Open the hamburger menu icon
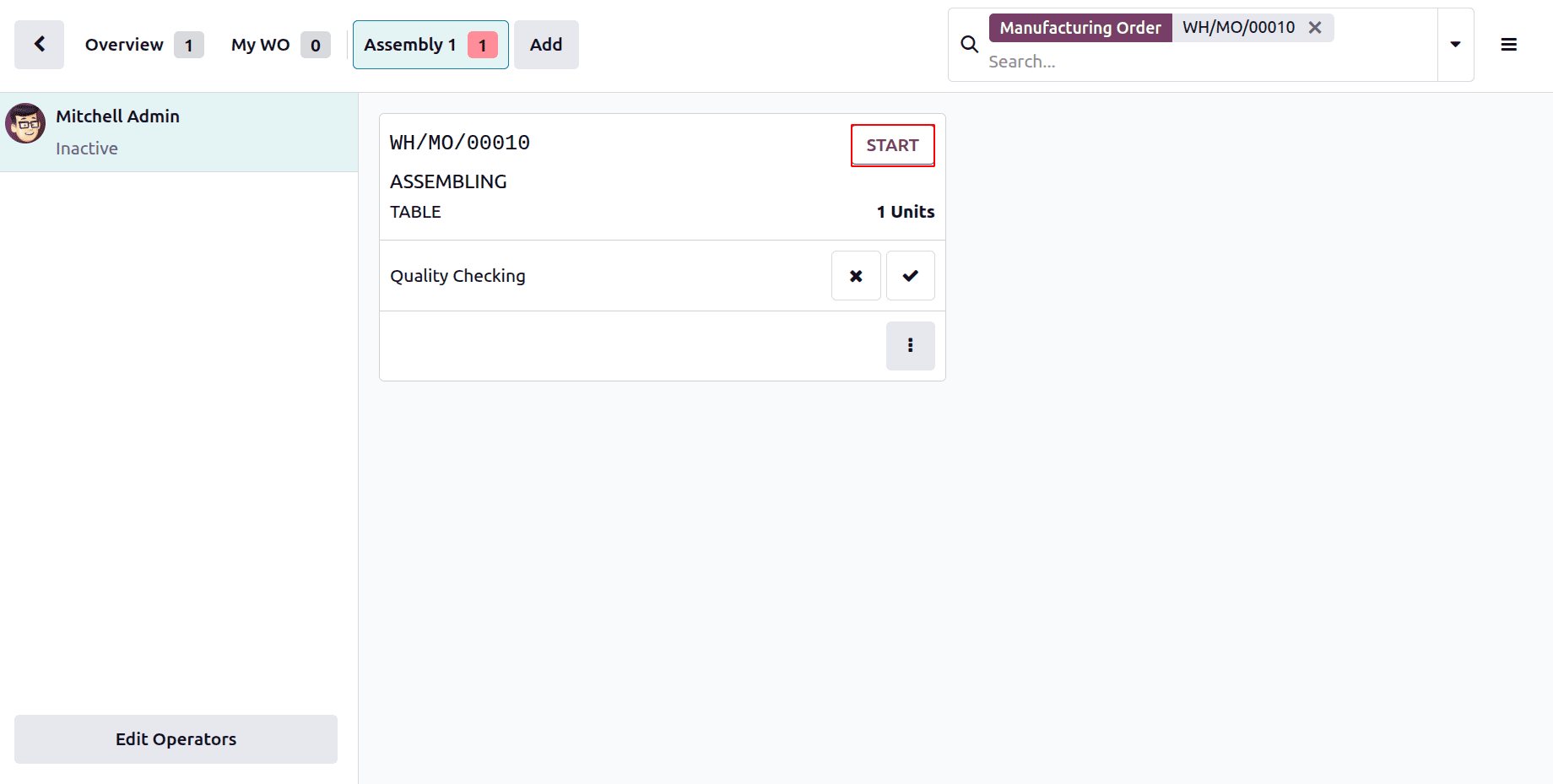1553x784 pixels. click(1509, 45)
